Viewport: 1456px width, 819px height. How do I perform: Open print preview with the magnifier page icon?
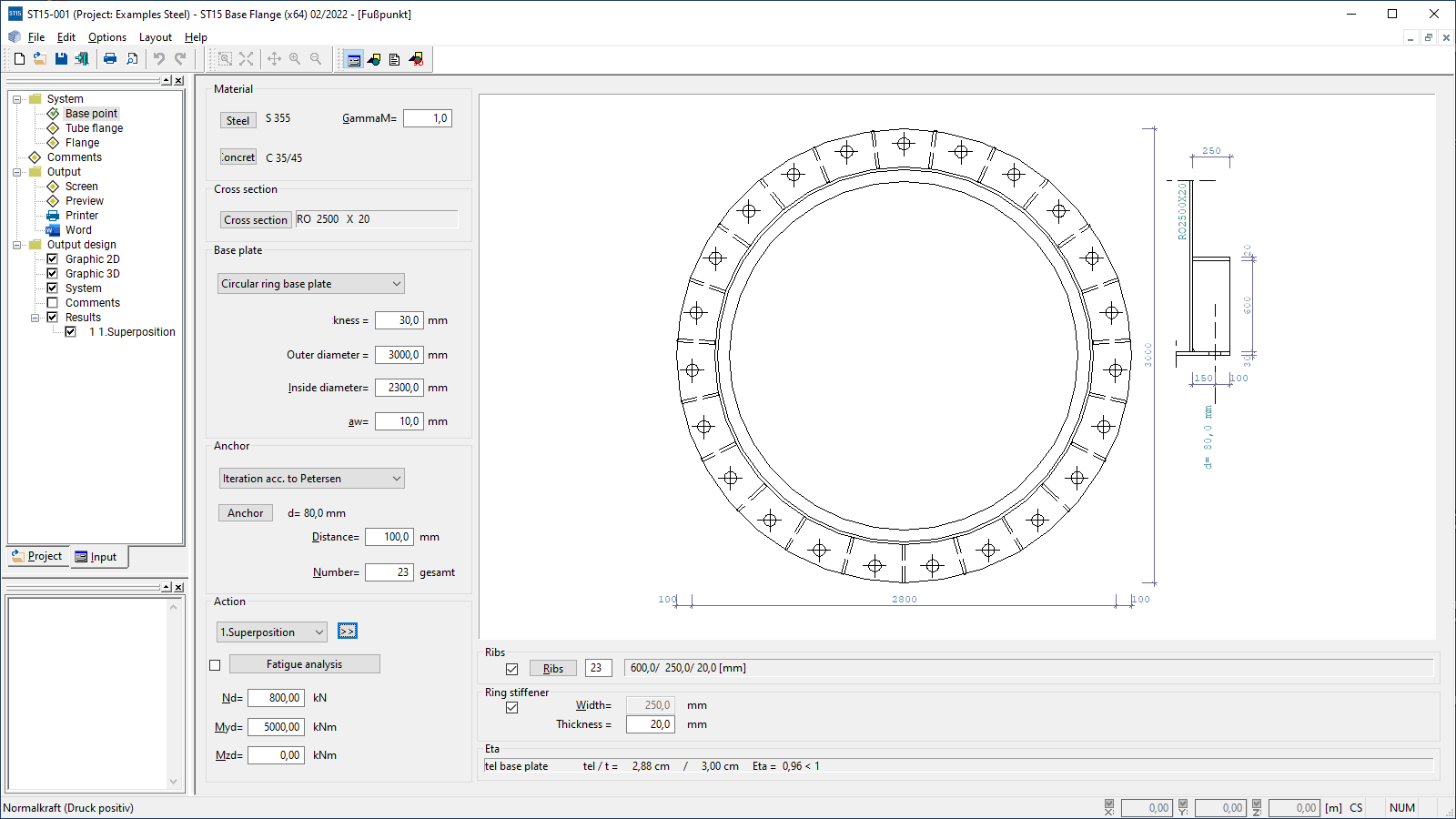coord(132,59)
